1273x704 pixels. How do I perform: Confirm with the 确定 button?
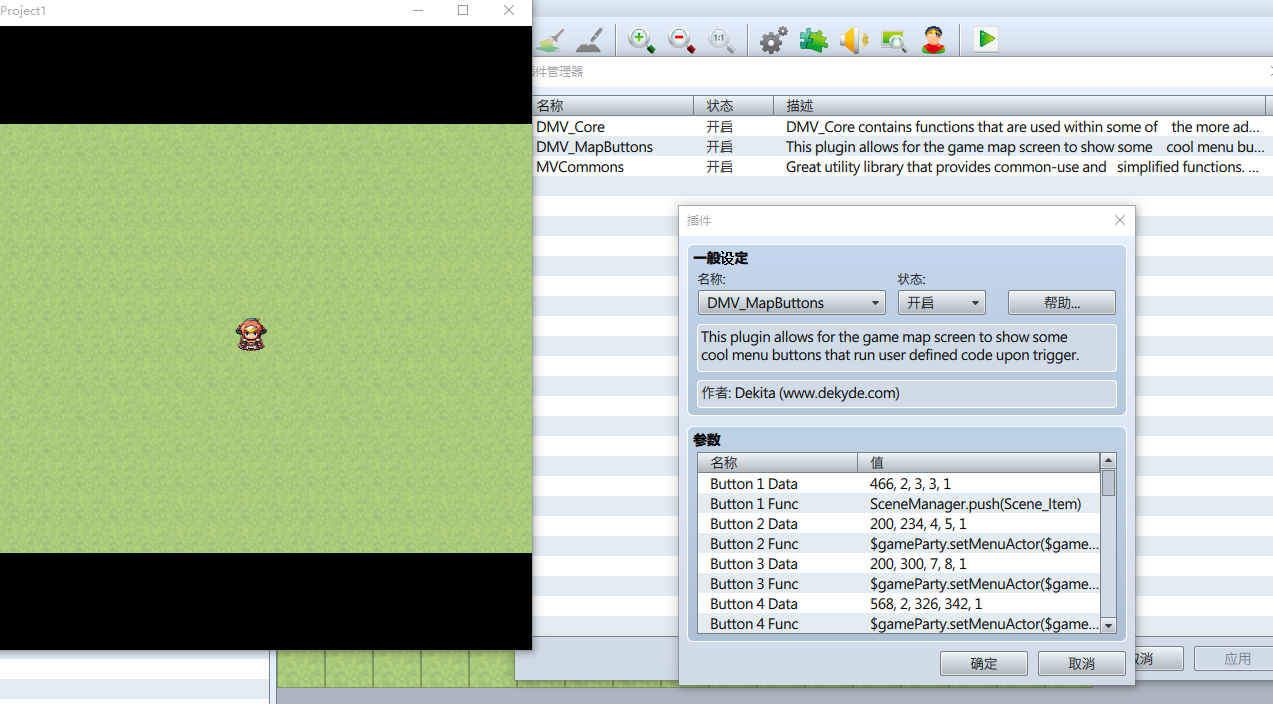click(984, 663)
